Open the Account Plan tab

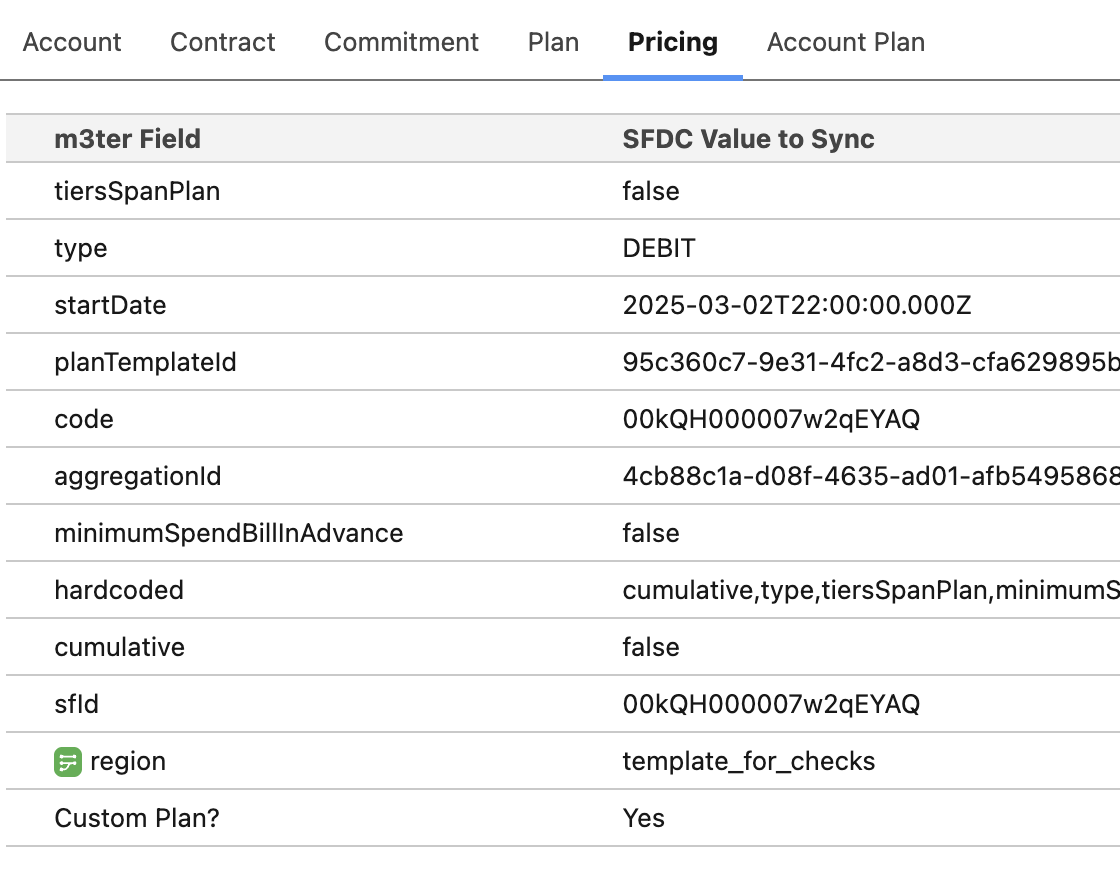tap(846, 43)
